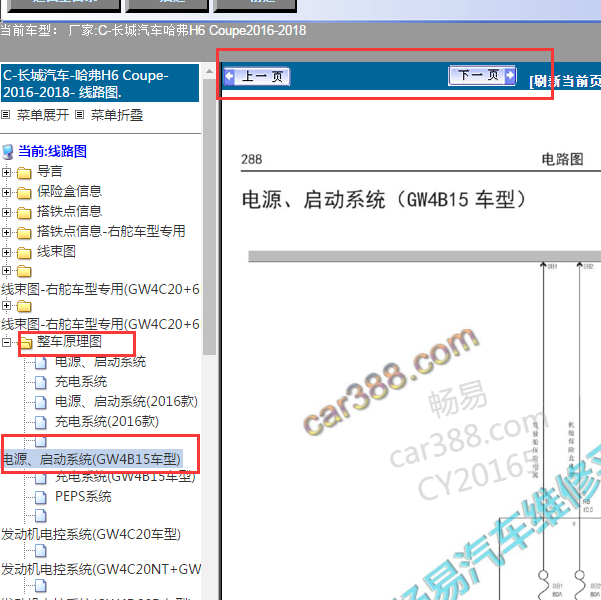601x600 pixels.
Task: Click page icon beside 充电系统(2016款)
Action: point(41,422)
